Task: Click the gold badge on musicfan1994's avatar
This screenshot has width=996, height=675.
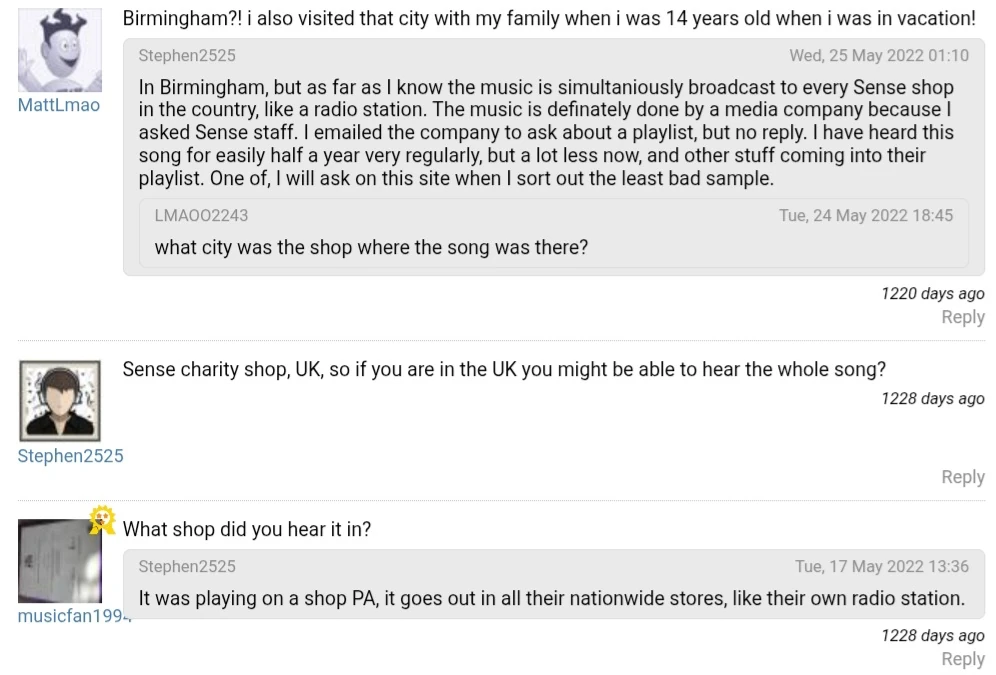Action: (101, 519)
